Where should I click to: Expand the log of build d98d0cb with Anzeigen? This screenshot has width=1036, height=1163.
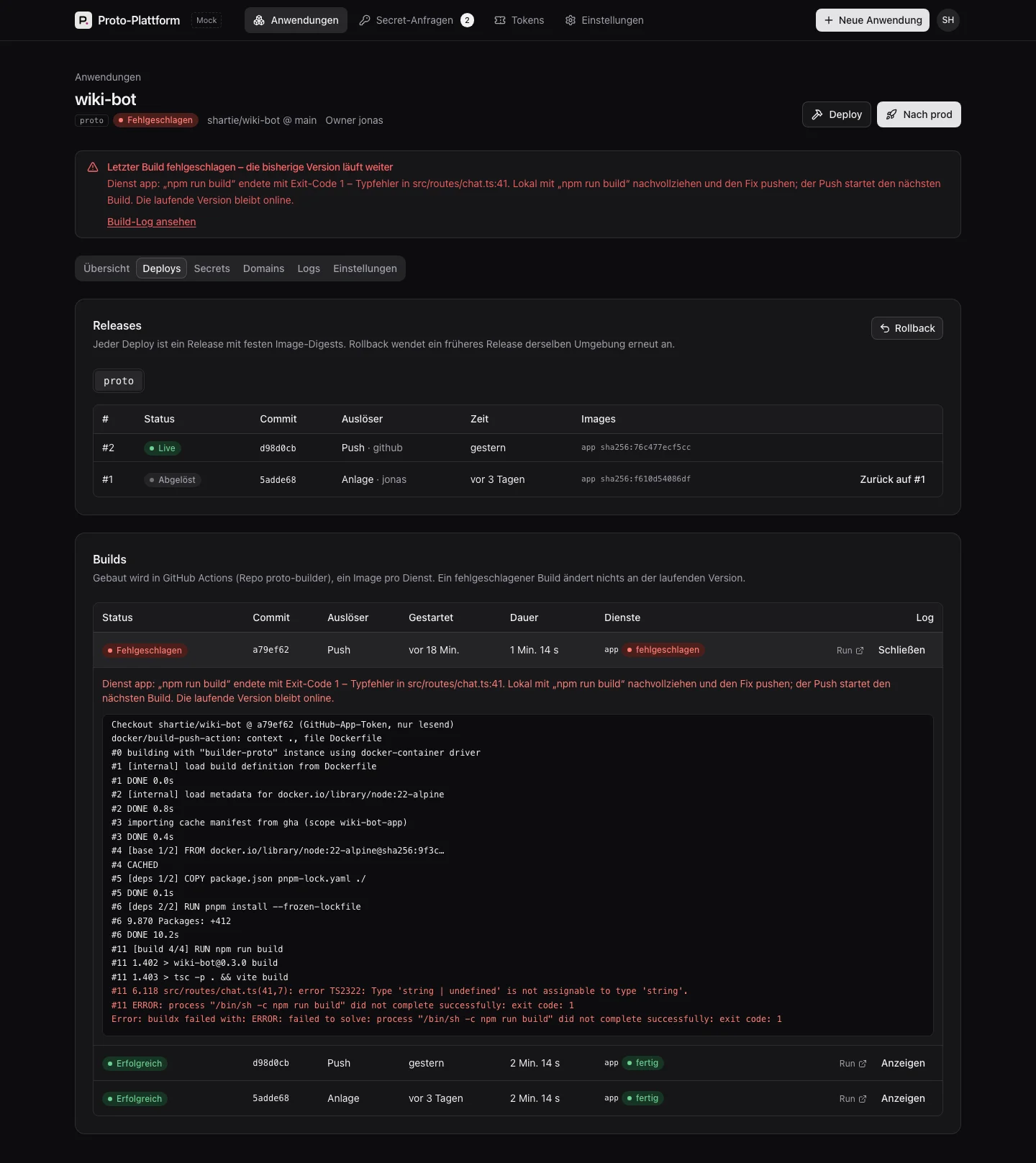(903, 1063)
